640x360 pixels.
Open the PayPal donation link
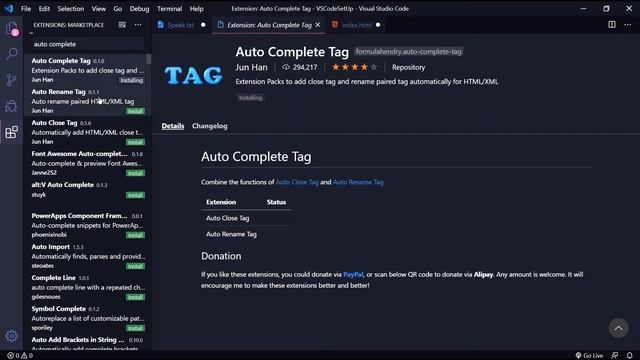click(353, 274)
